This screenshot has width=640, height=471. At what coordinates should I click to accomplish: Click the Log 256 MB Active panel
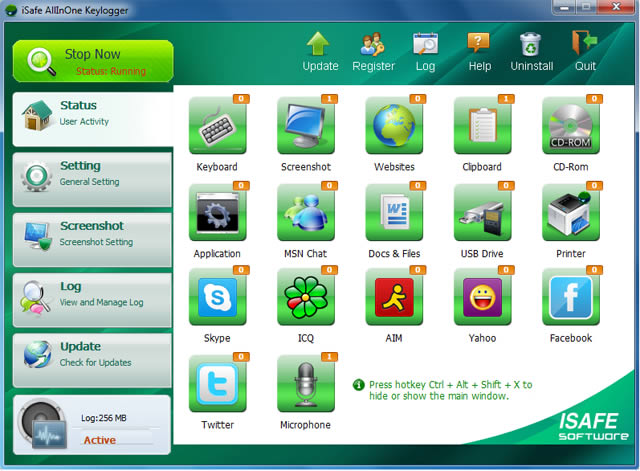(x=92, y=425)
